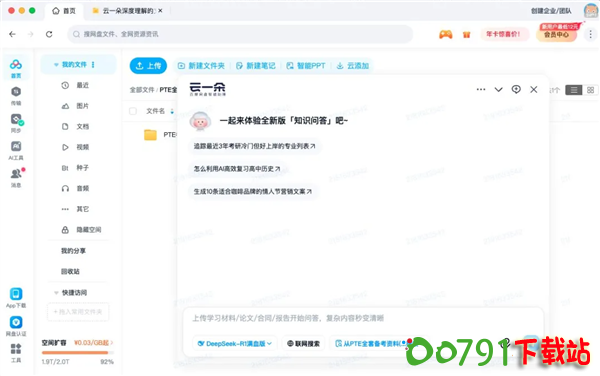This screenshot has width=600, height=376.
Task: Collapse the 快捷访问 section
Action: (56, 293)
